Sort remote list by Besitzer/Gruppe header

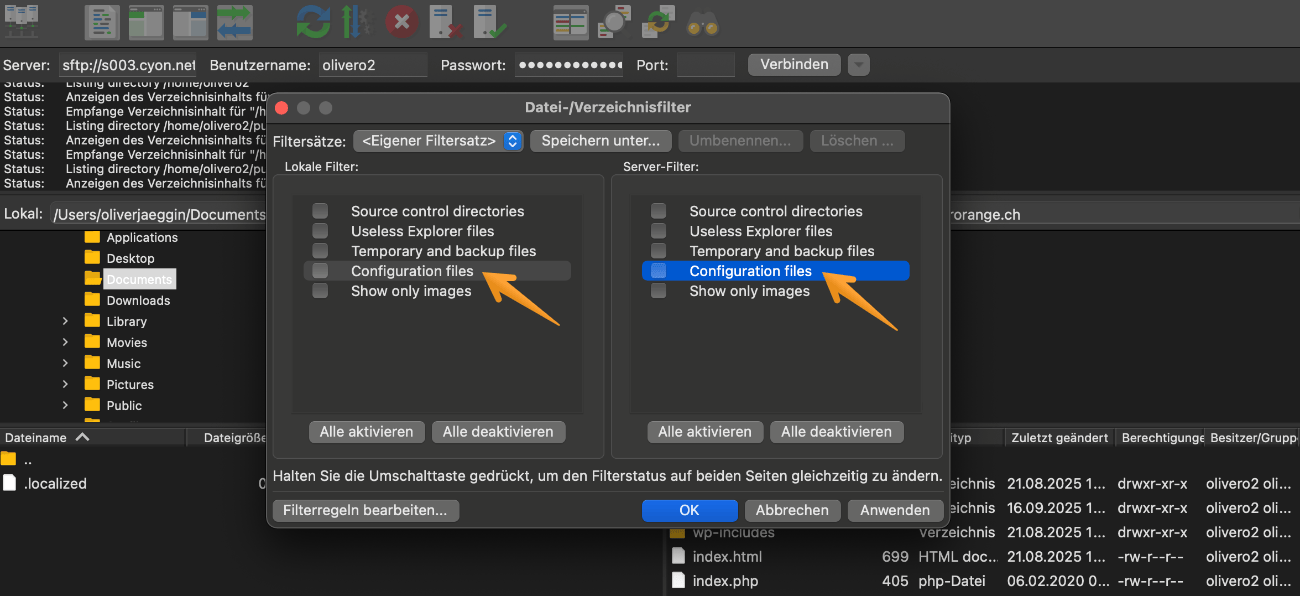tap(1253, 437)
